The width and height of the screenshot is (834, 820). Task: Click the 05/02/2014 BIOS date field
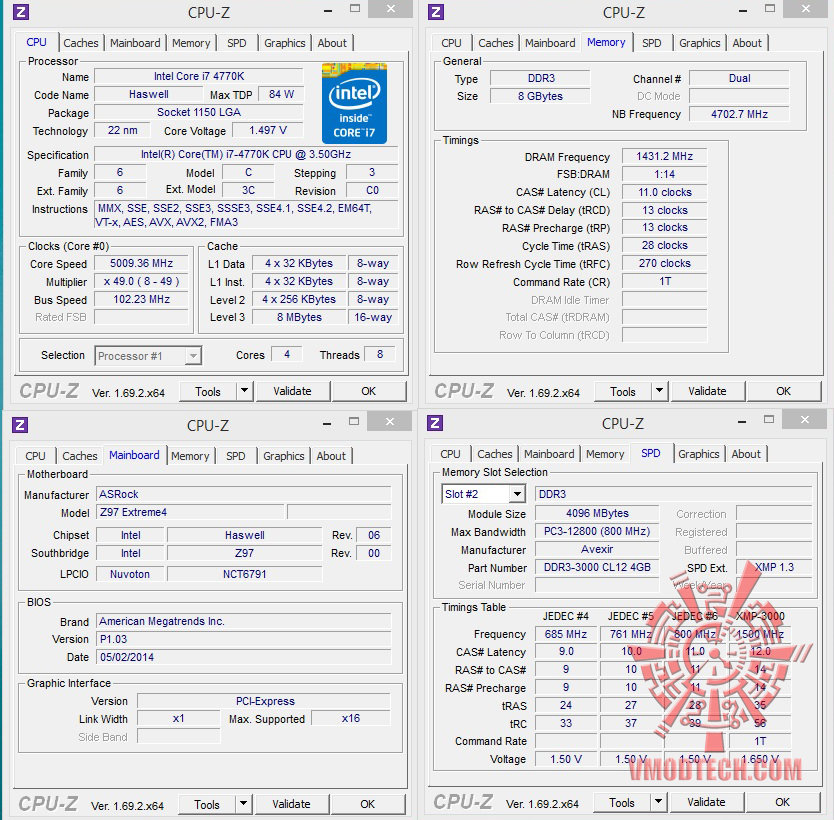[x=244, y=657]
